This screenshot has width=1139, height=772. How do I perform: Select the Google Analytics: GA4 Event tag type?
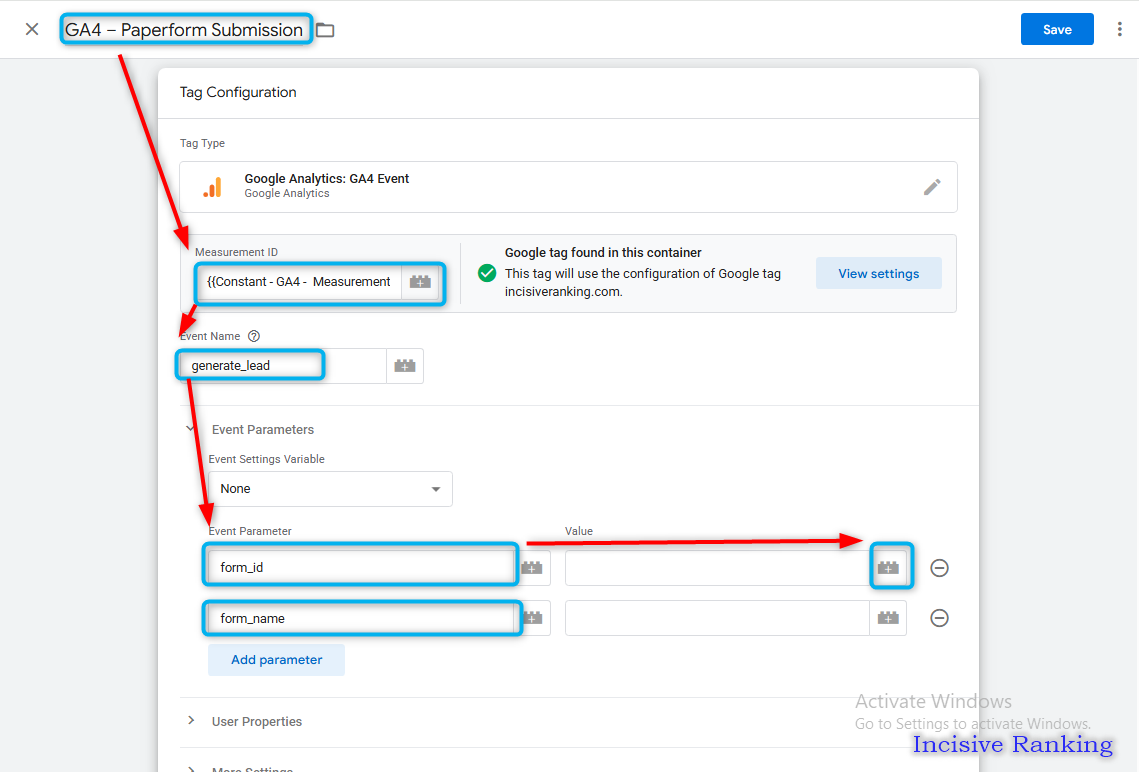tap(568, 187)
